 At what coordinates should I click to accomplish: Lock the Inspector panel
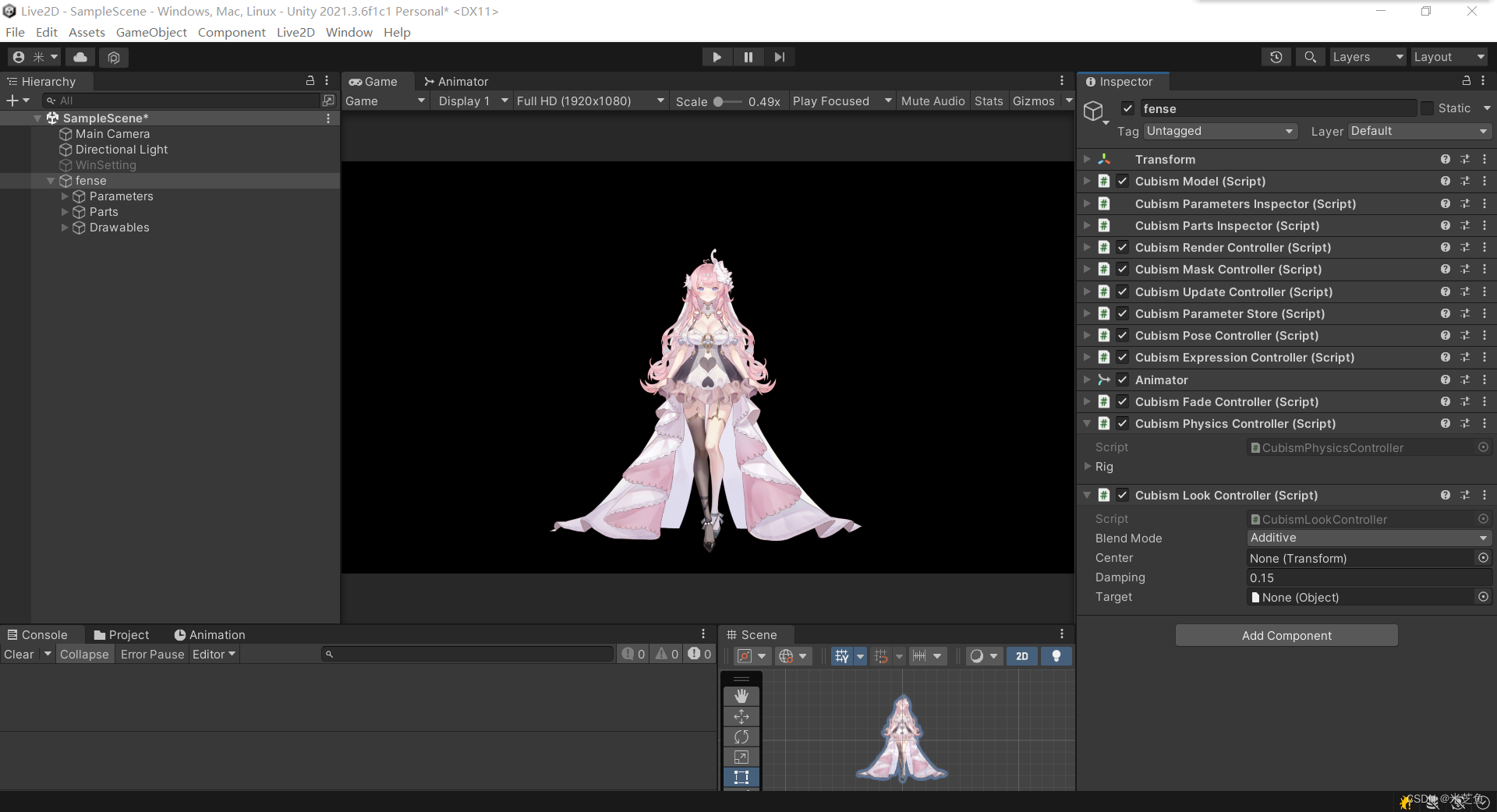(1466, 81)
